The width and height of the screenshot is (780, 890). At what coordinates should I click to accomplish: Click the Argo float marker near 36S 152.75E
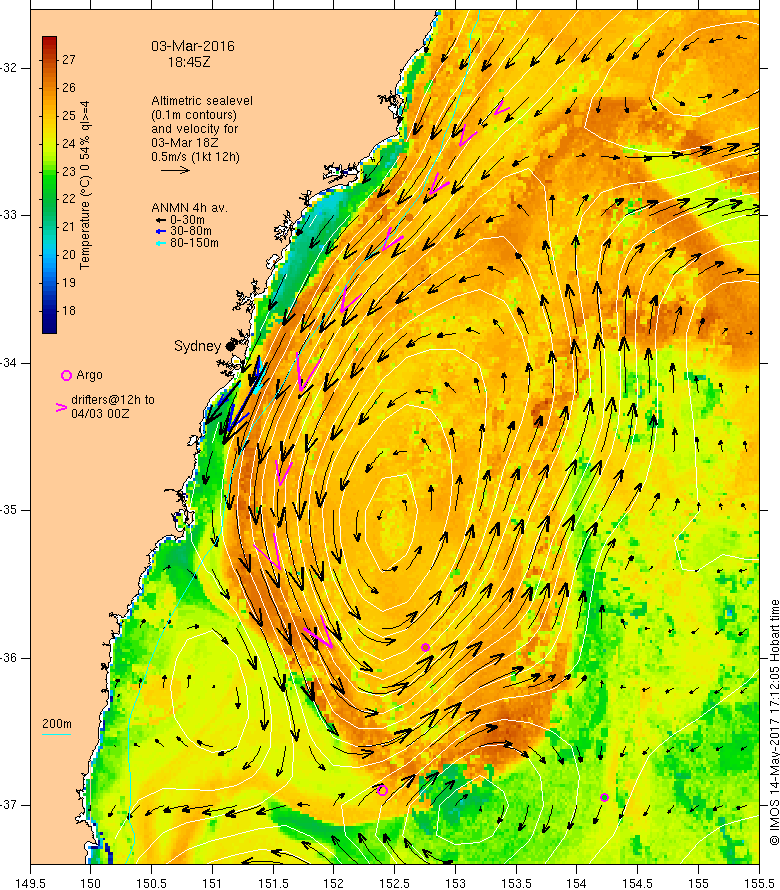[425, 648]
